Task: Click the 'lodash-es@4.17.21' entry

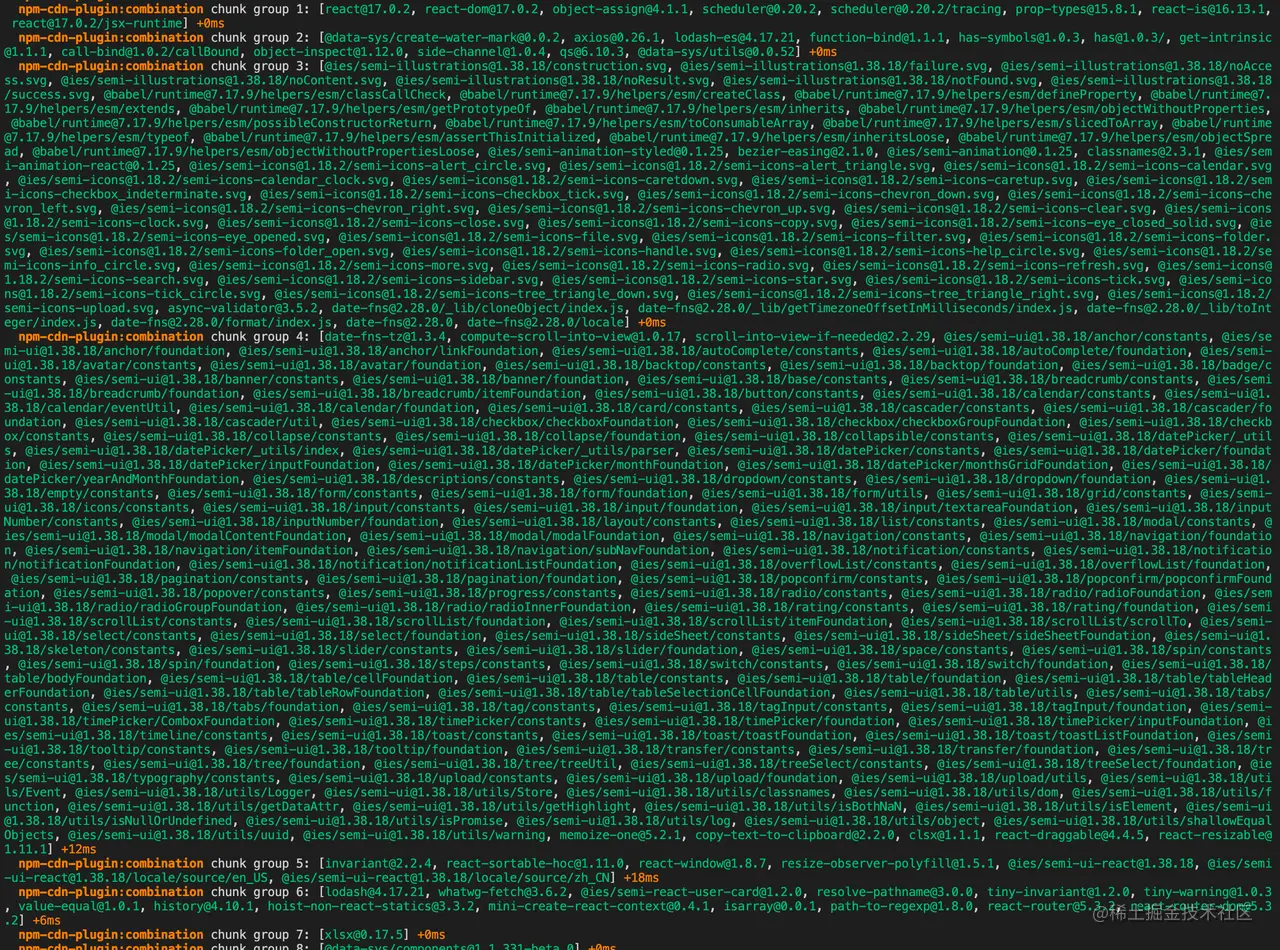Action: (x=734, y=37)
